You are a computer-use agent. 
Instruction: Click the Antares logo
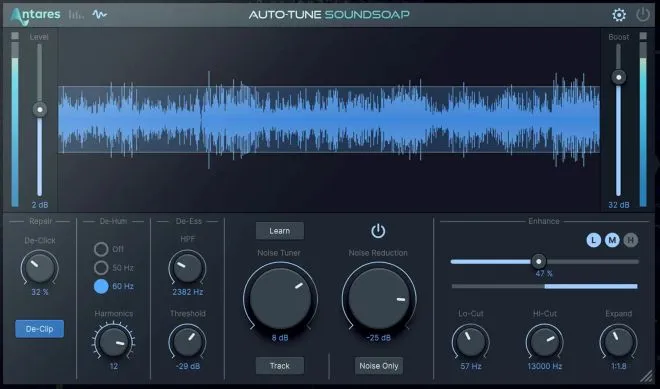coord(35,16)
